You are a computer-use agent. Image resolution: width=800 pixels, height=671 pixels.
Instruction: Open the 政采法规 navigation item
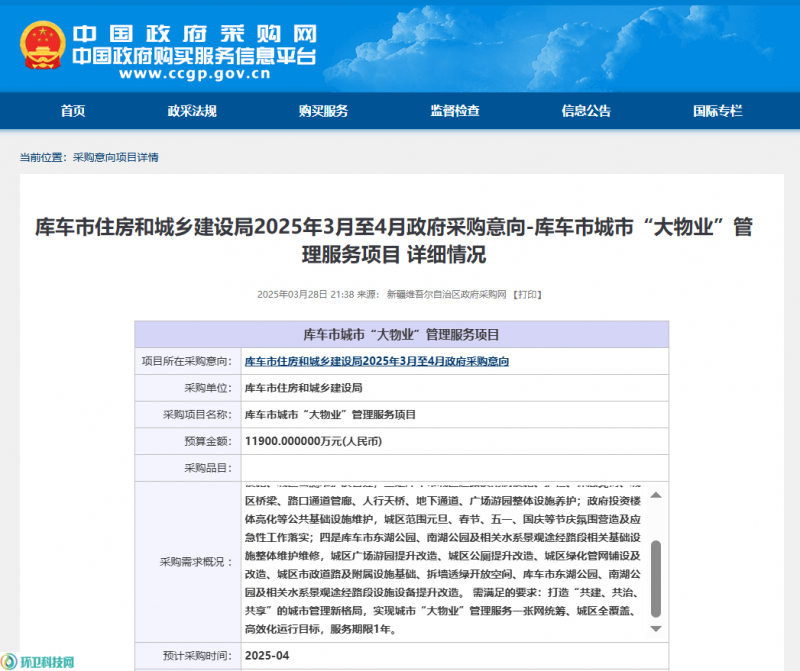[192, 111]
